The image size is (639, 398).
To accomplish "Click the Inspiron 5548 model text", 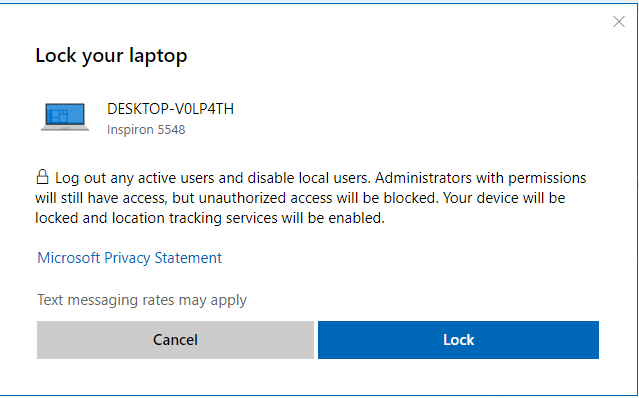I will pos(146,130).
